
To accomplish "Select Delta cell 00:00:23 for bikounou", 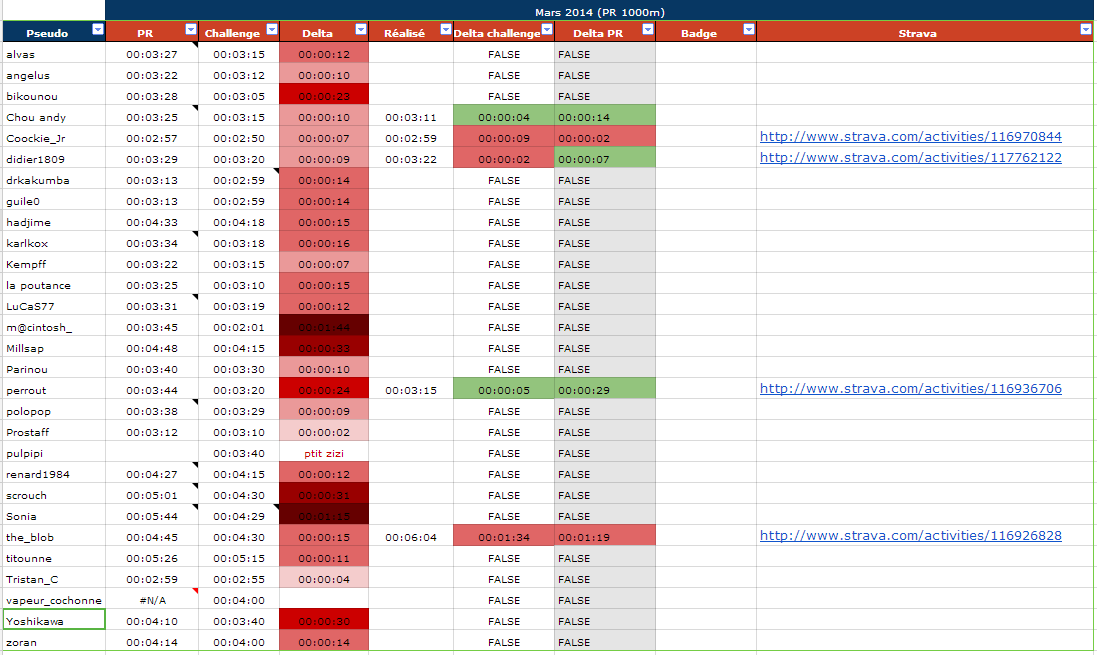I will 324,96.
